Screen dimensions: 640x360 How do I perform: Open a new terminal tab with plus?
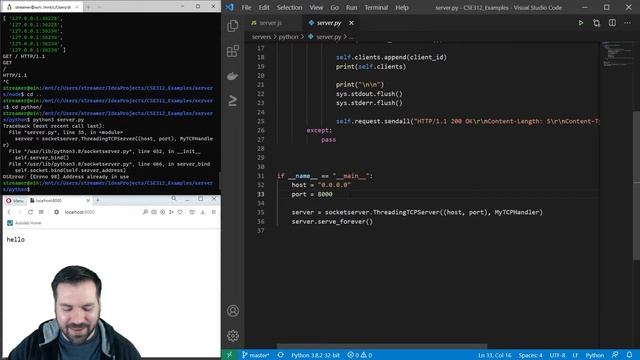click(88, 7)
